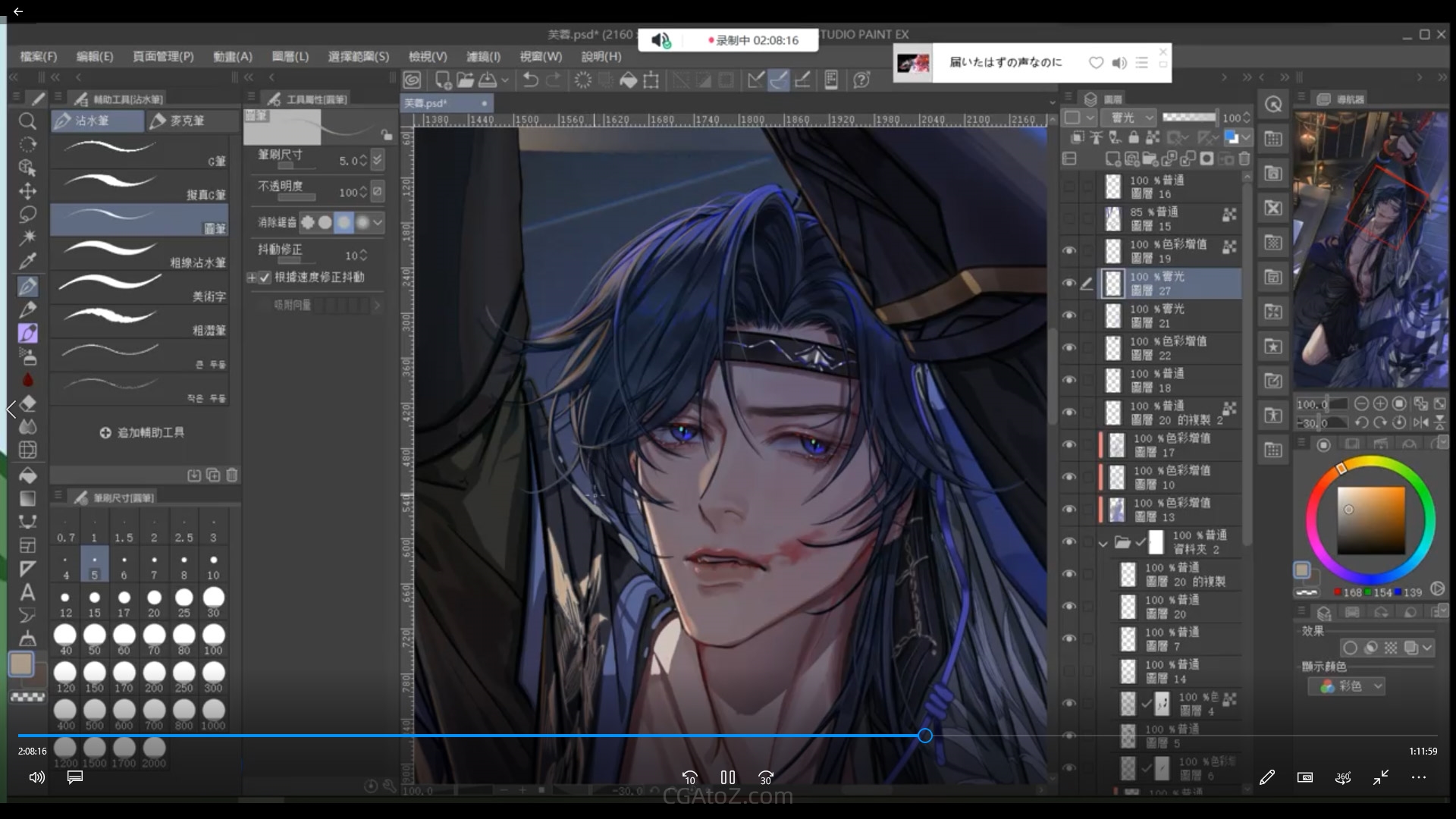Viewport: 1456px width, 819px height.
Task: Select the text tool (A icon)
Action: (x=27, y=592)
